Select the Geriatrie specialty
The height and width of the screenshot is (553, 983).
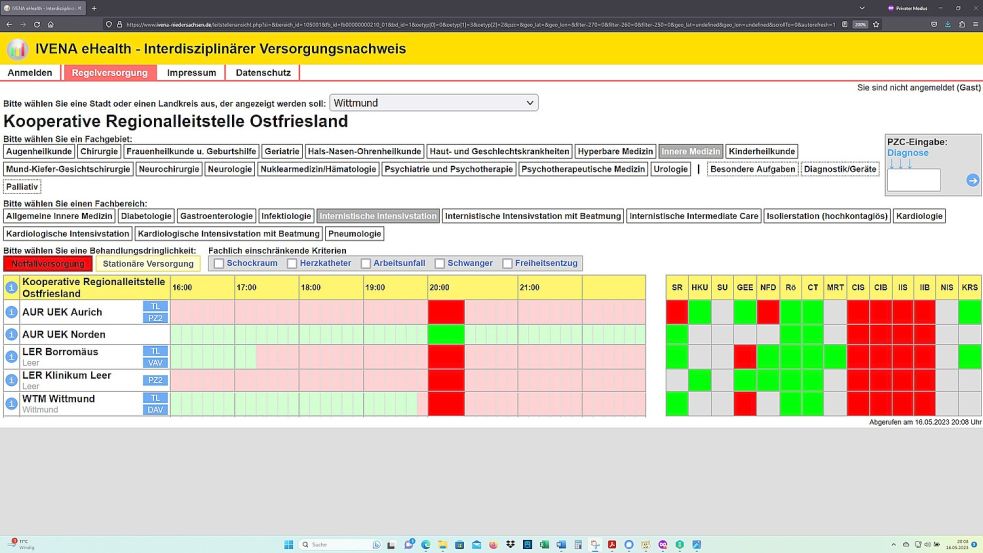click(281, 151)
